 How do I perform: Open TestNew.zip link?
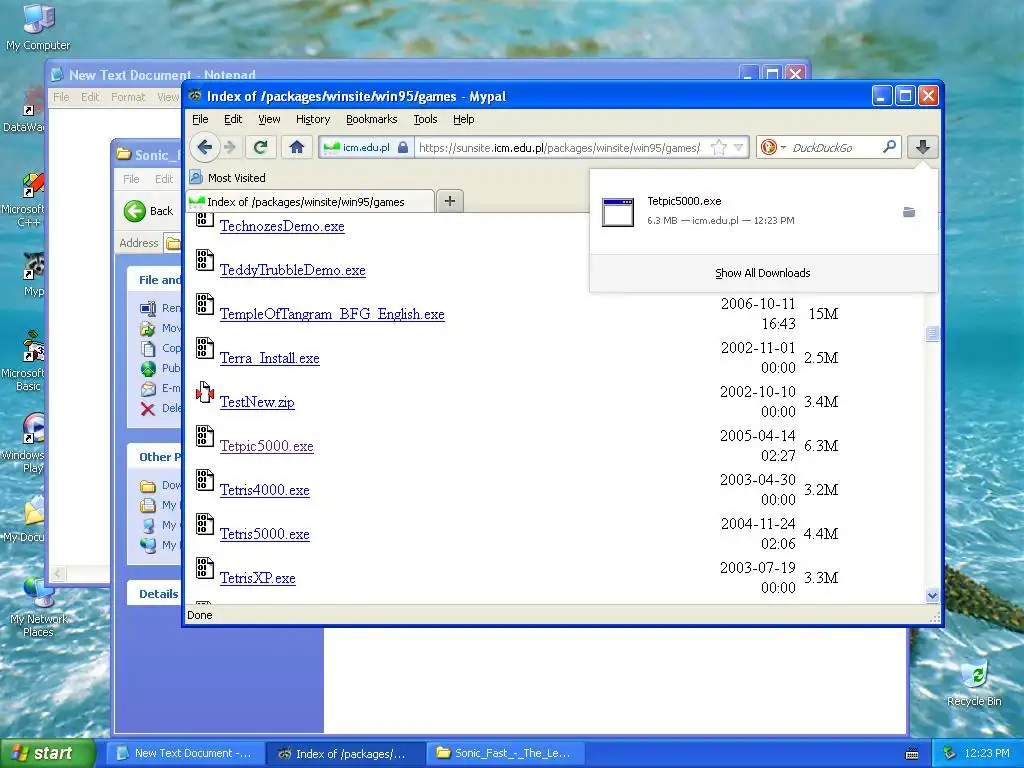coord(257,402)
